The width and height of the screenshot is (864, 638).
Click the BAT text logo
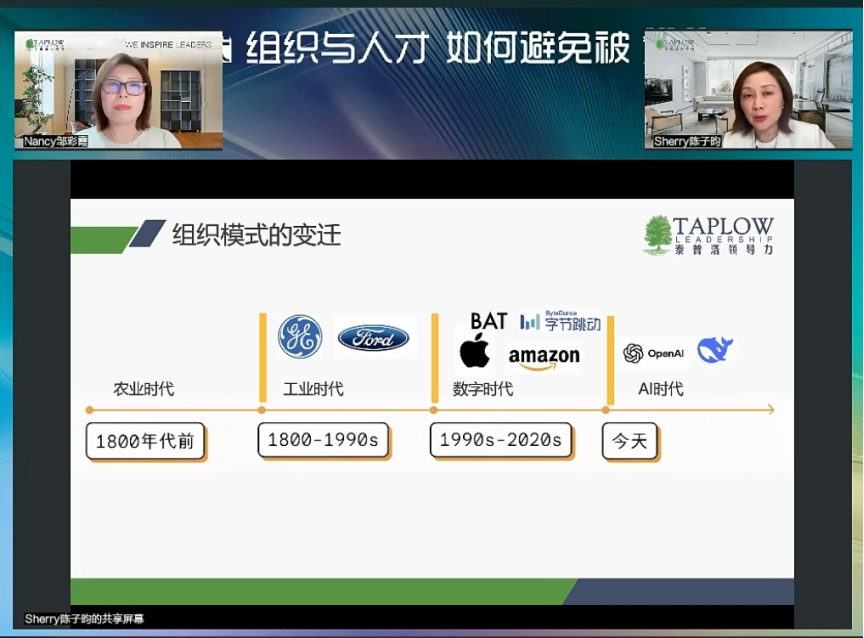pos(488,321)
